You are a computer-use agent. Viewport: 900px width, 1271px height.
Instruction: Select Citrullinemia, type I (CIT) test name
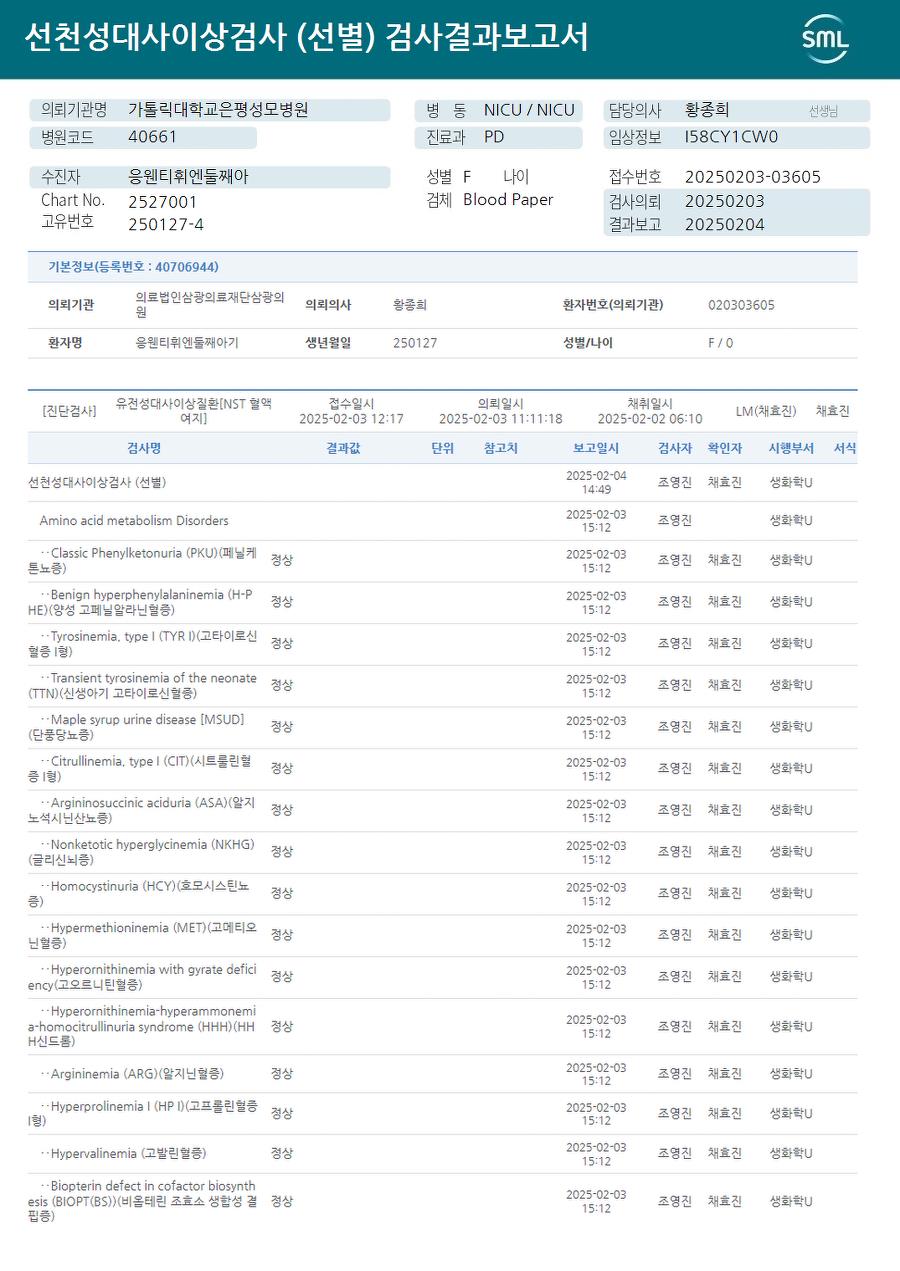pos(140,768)
